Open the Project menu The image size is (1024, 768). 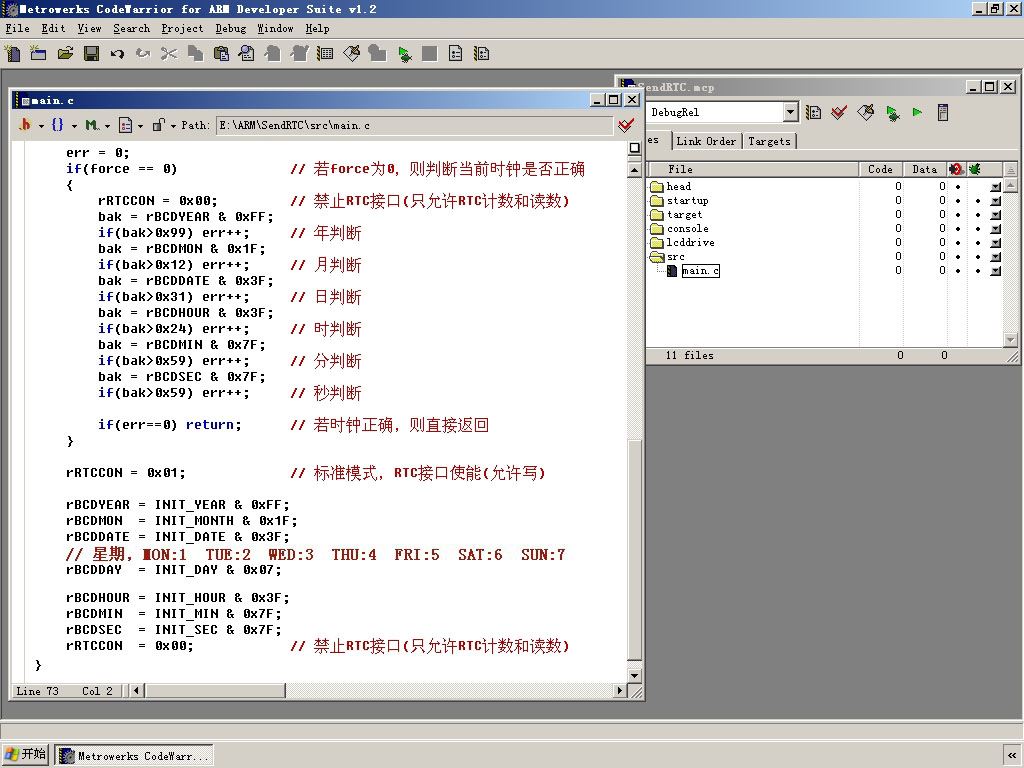[x=182, y=28]
